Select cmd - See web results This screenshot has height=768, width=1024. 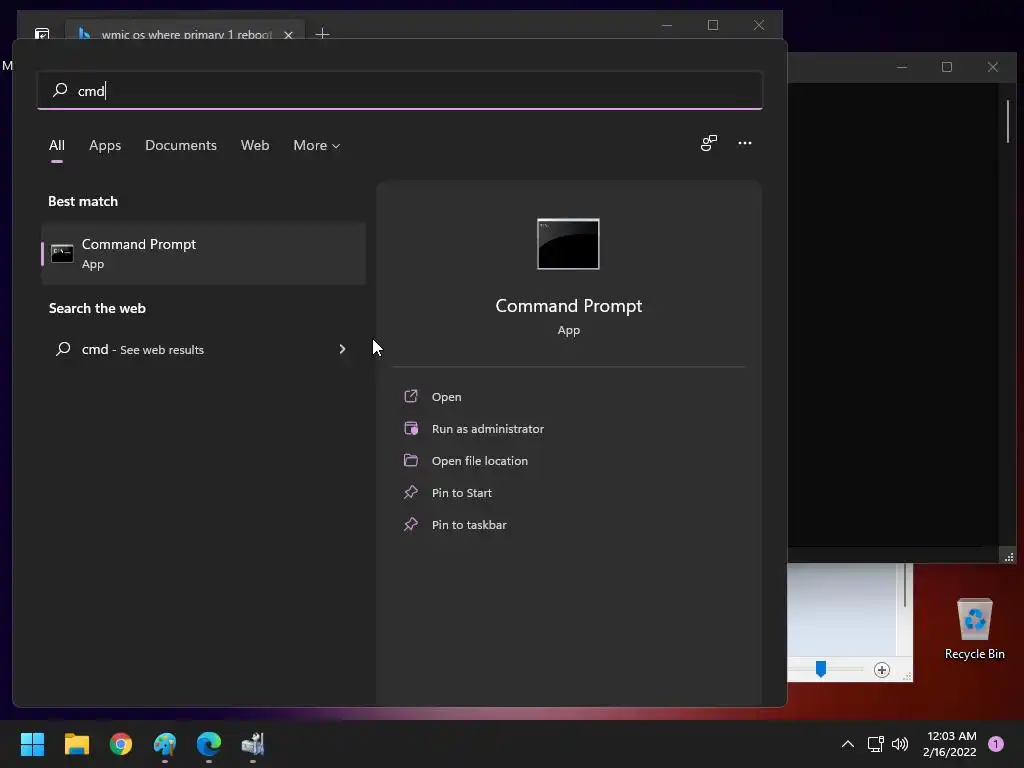tap(203, 349)
